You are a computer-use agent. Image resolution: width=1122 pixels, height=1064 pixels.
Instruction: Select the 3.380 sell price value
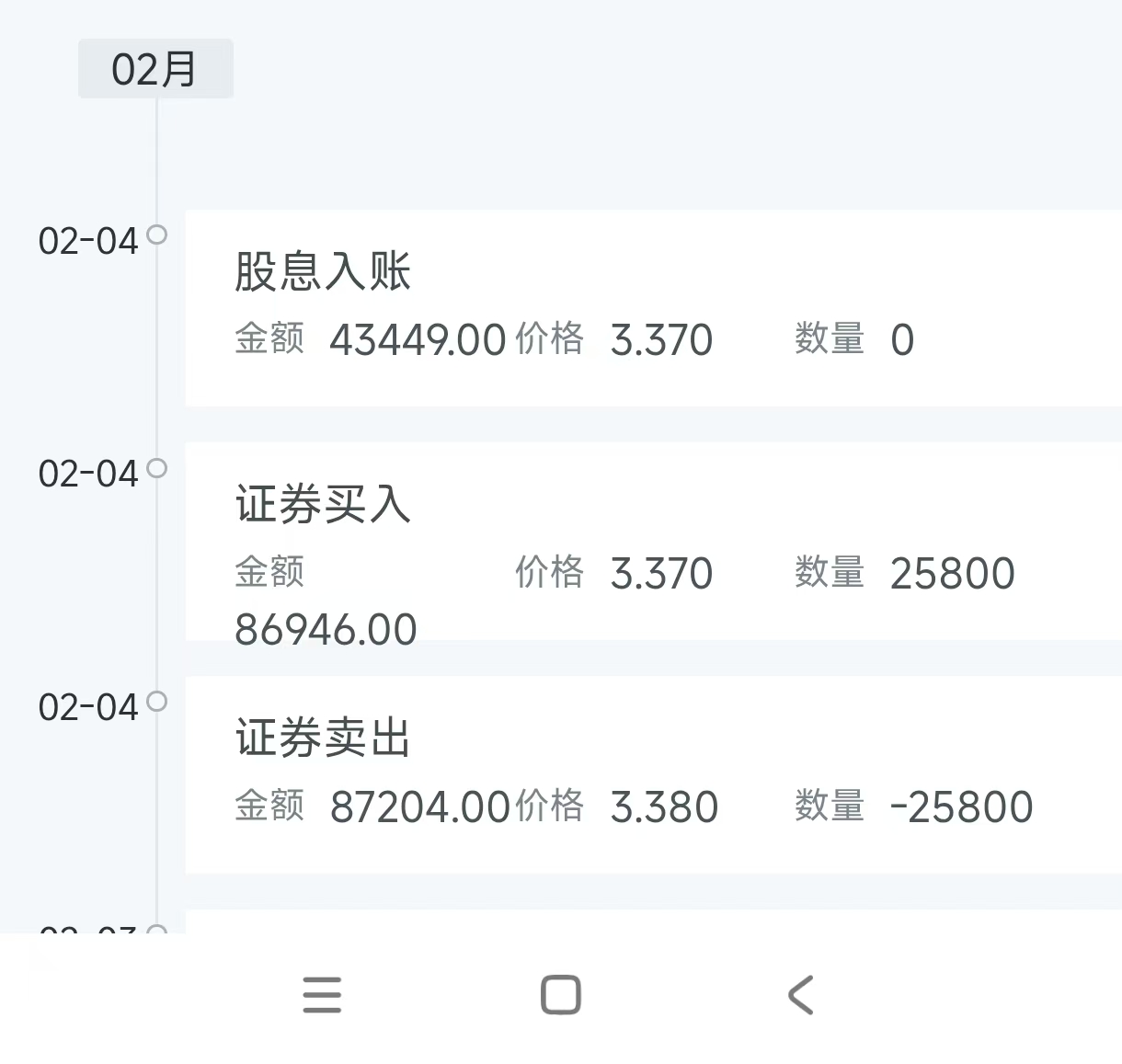(664, 807)
